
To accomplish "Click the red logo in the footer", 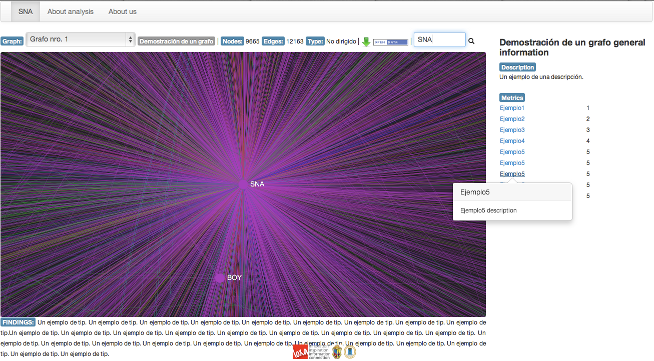I will pyautogui.click(x=300, y=352).
